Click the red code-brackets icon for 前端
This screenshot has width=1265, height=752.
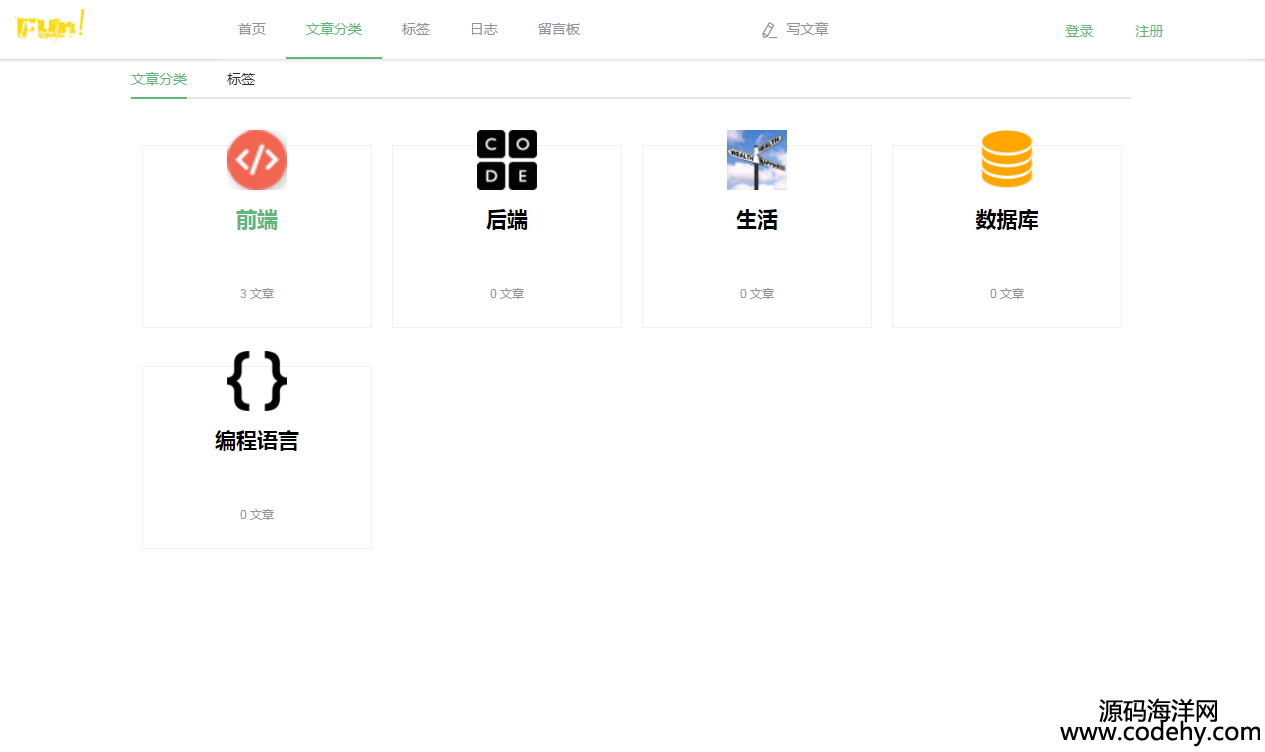(x=257, y=160)
